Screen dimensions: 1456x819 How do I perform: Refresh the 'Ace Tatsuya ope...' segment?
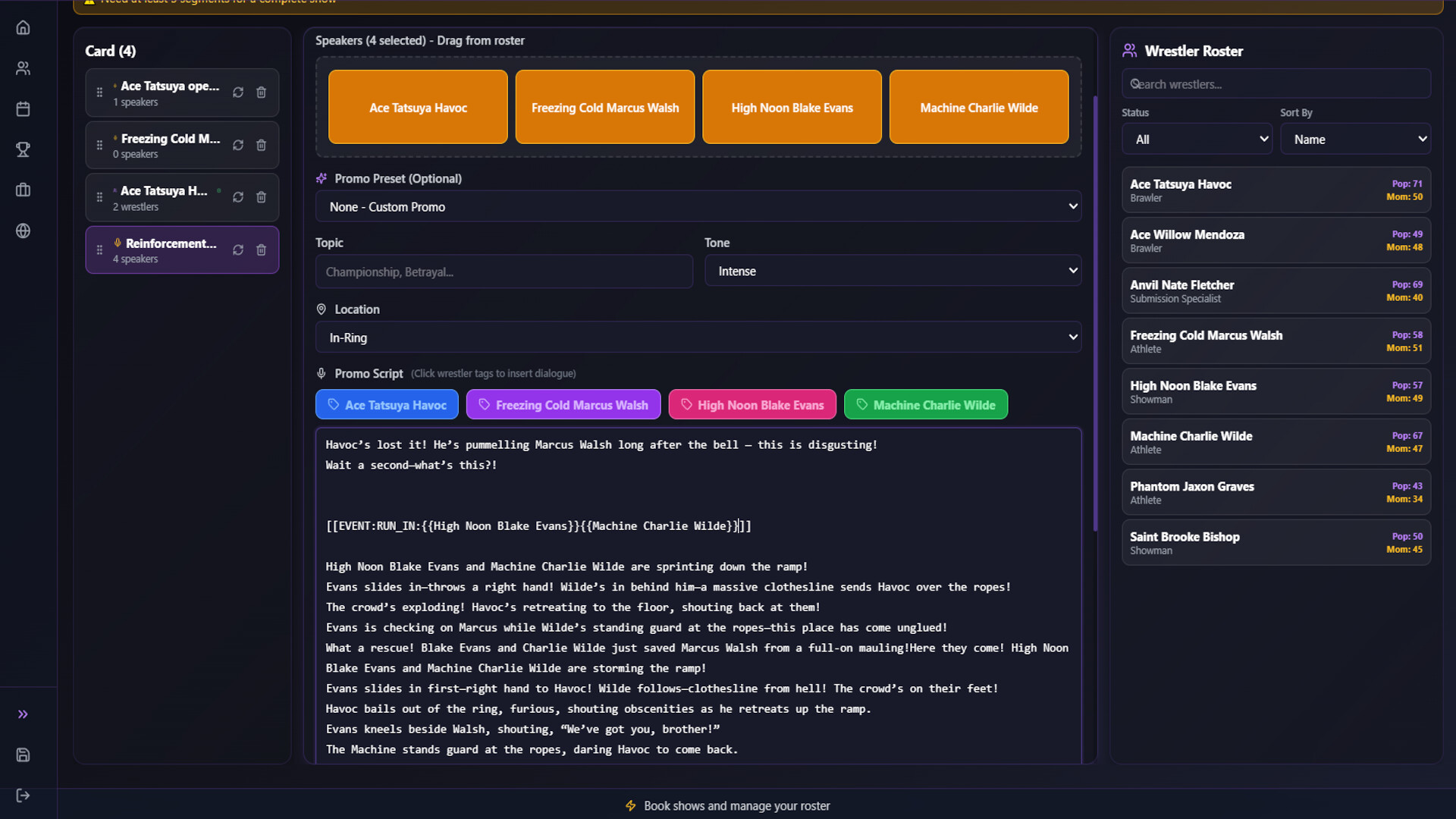tap(238, 92)
